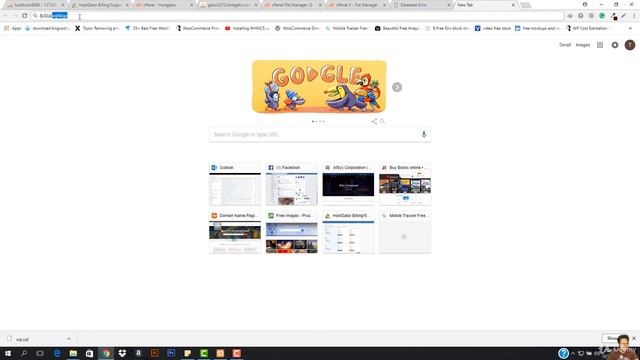Open Adobe Photoshop from taskbar
The width and height of the screenshot is (640, 360).
click(x=171, y=353)
